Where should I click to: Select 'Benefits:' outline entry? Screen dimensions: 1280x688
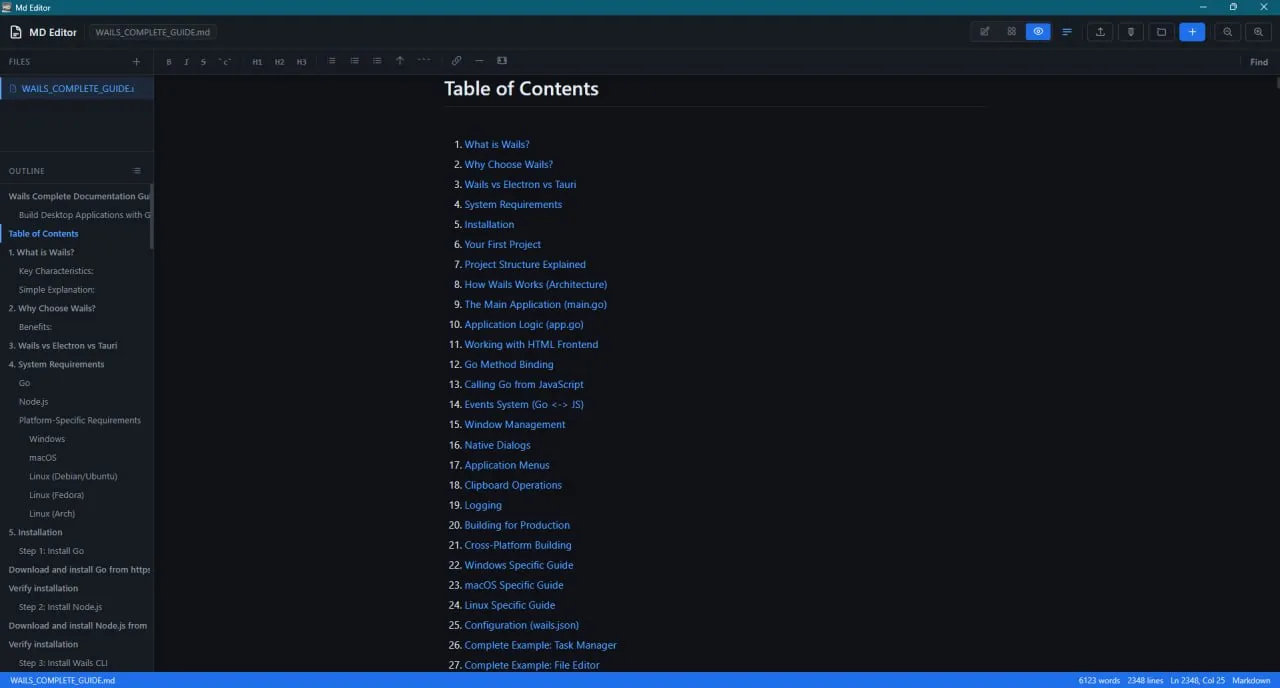[x=35, y=327]
